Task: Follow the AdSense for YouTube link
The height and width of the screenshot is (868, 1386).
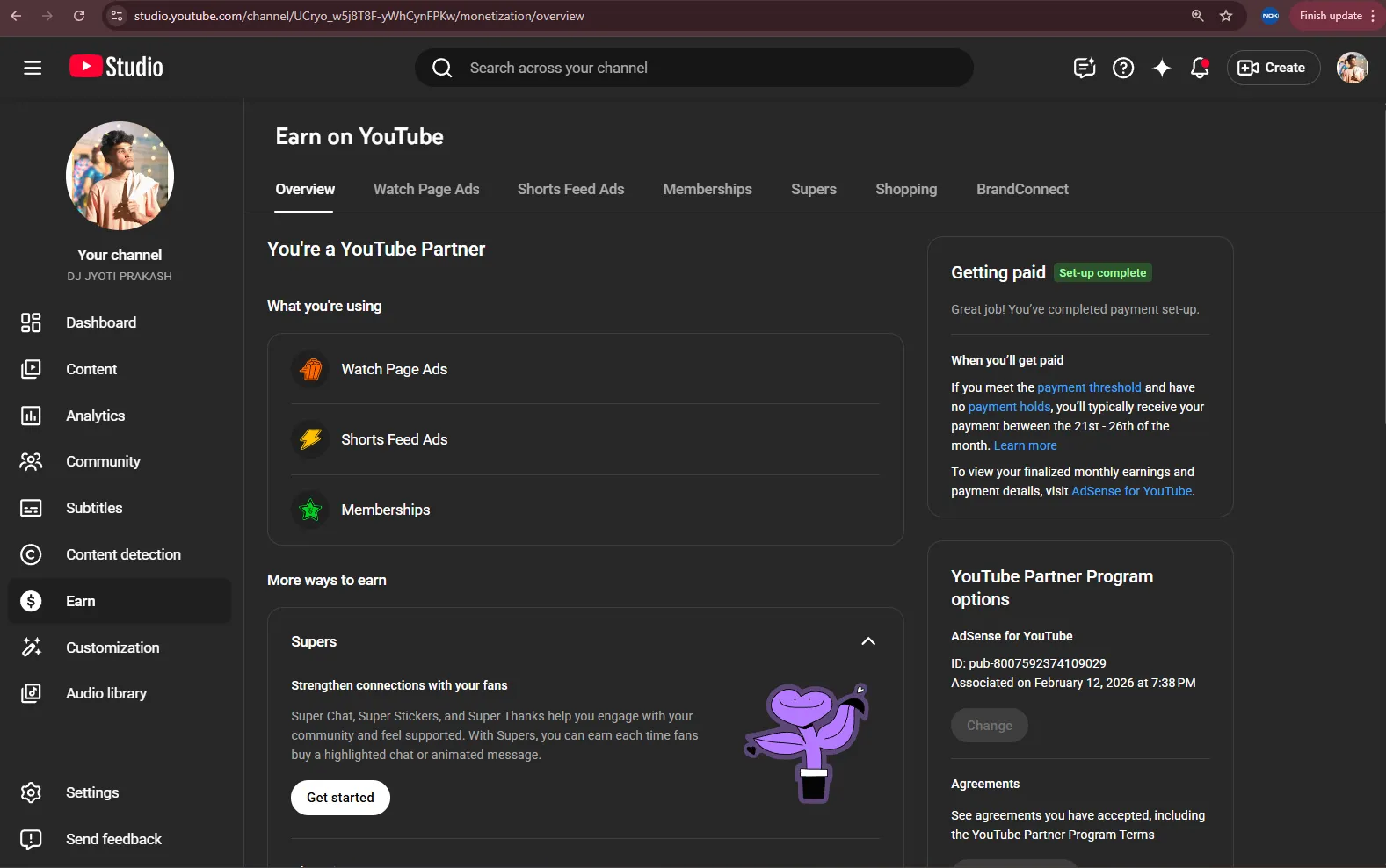Action: click(x=1131, y=491)
